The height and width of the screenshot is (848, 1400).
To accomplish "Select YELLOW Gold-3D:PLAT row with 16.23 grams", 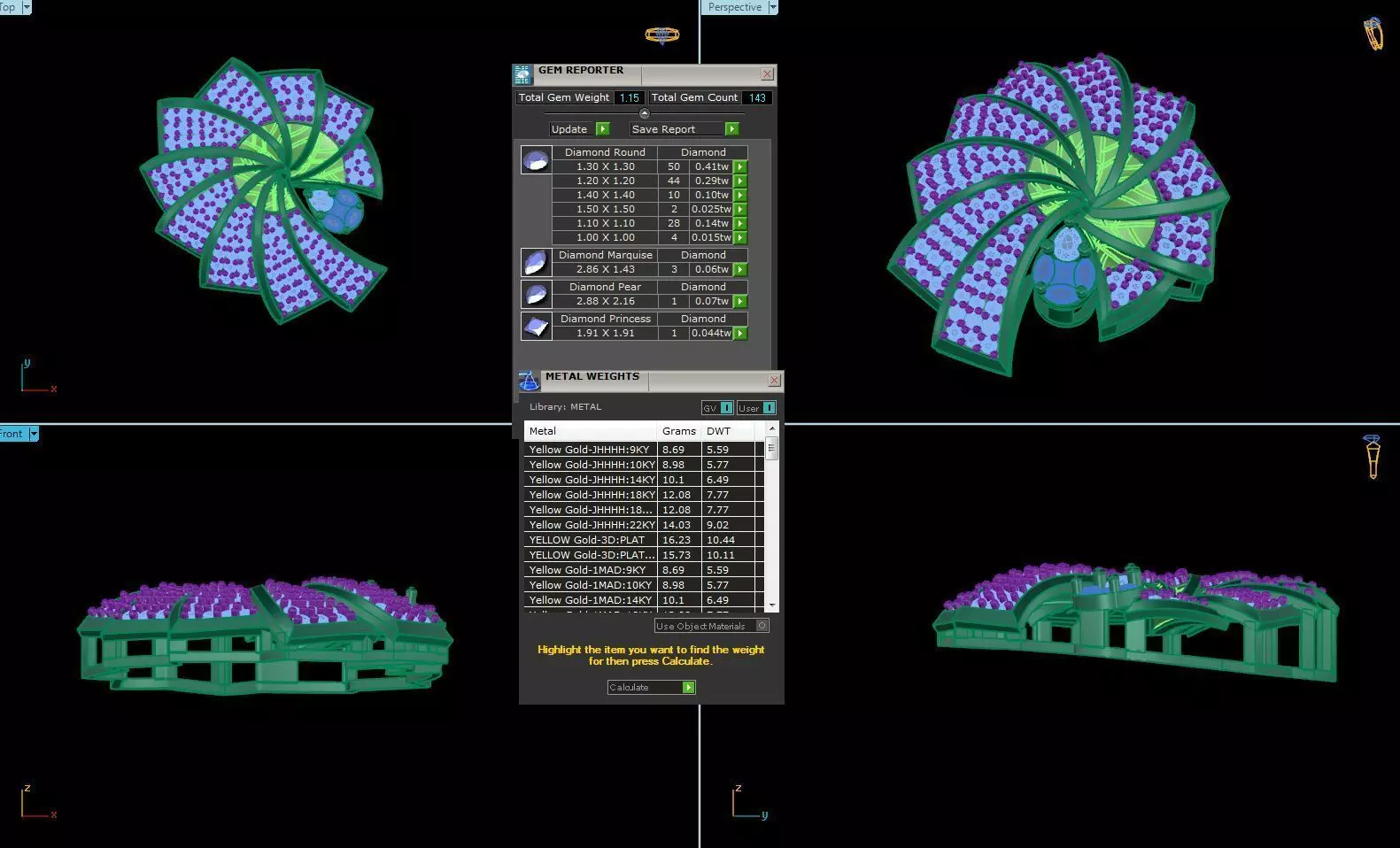I will [644, 540].
